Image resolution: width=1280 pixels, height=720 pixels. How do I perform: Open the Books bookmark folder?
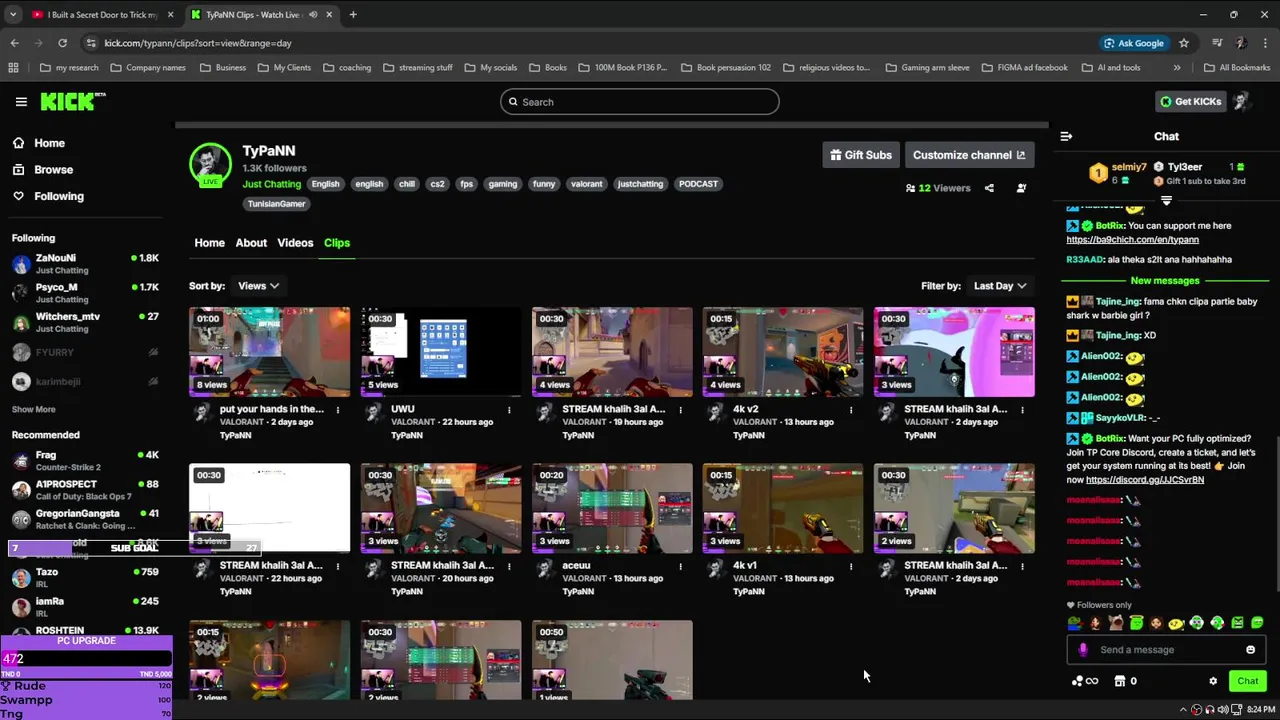547,68
